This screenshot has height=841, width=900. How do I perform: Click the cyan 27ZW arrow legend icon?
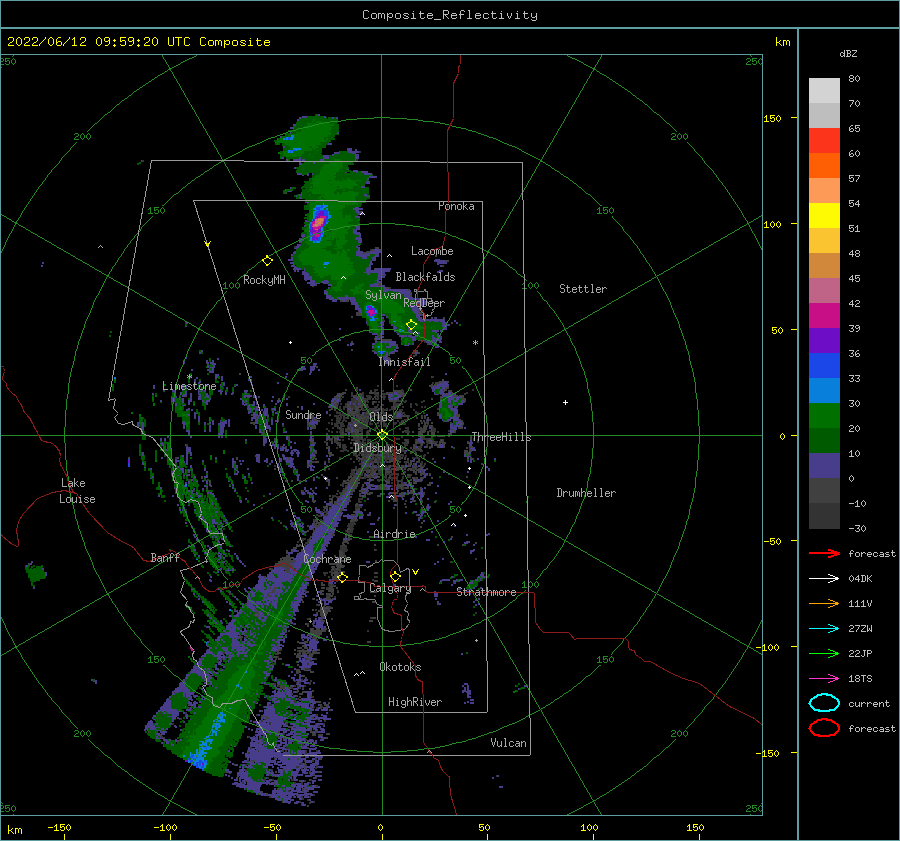pyautogui.click(x=824, y=629)
